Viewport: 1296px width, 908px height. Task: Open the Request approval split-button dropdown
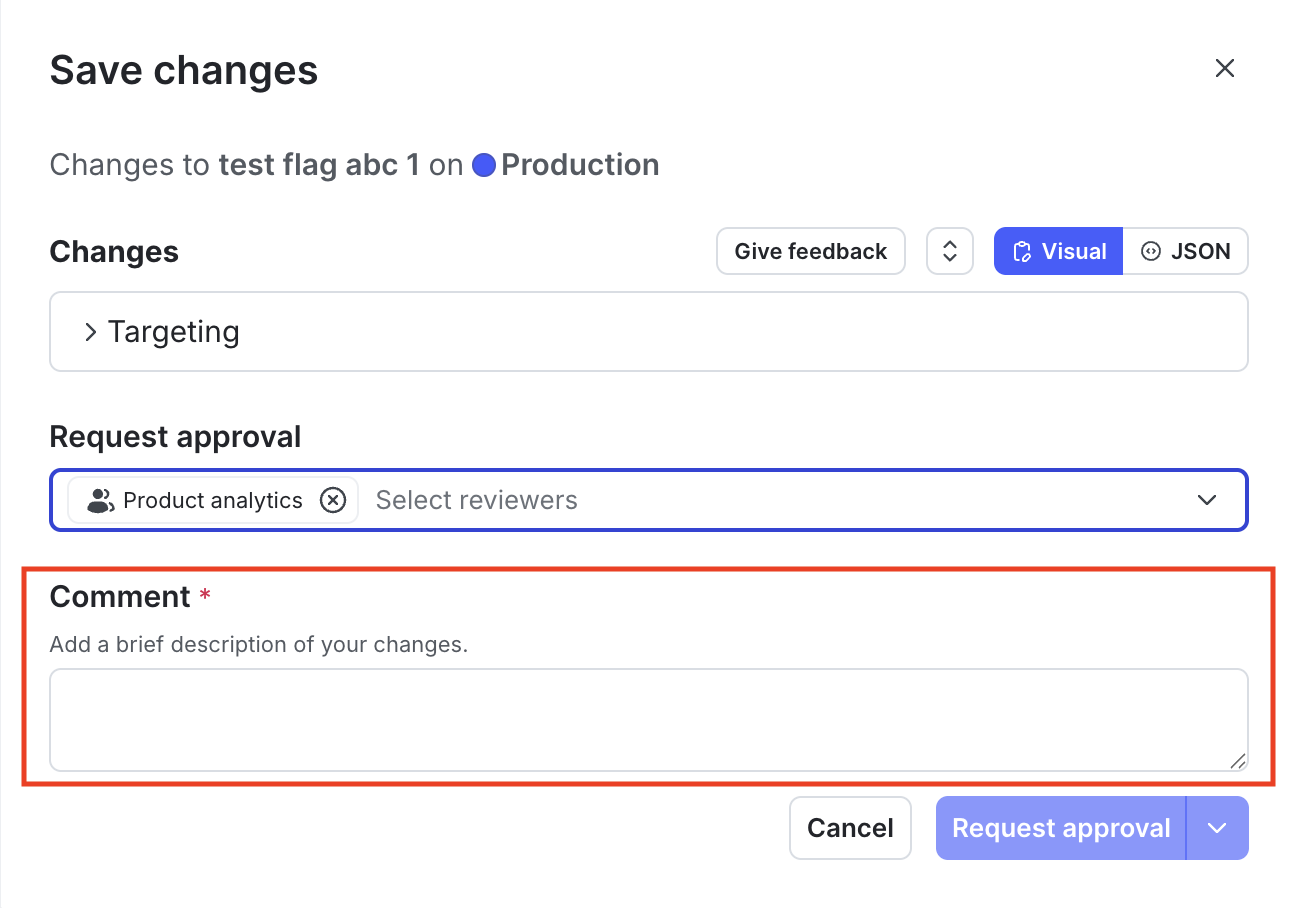[x=1218, y=828]
